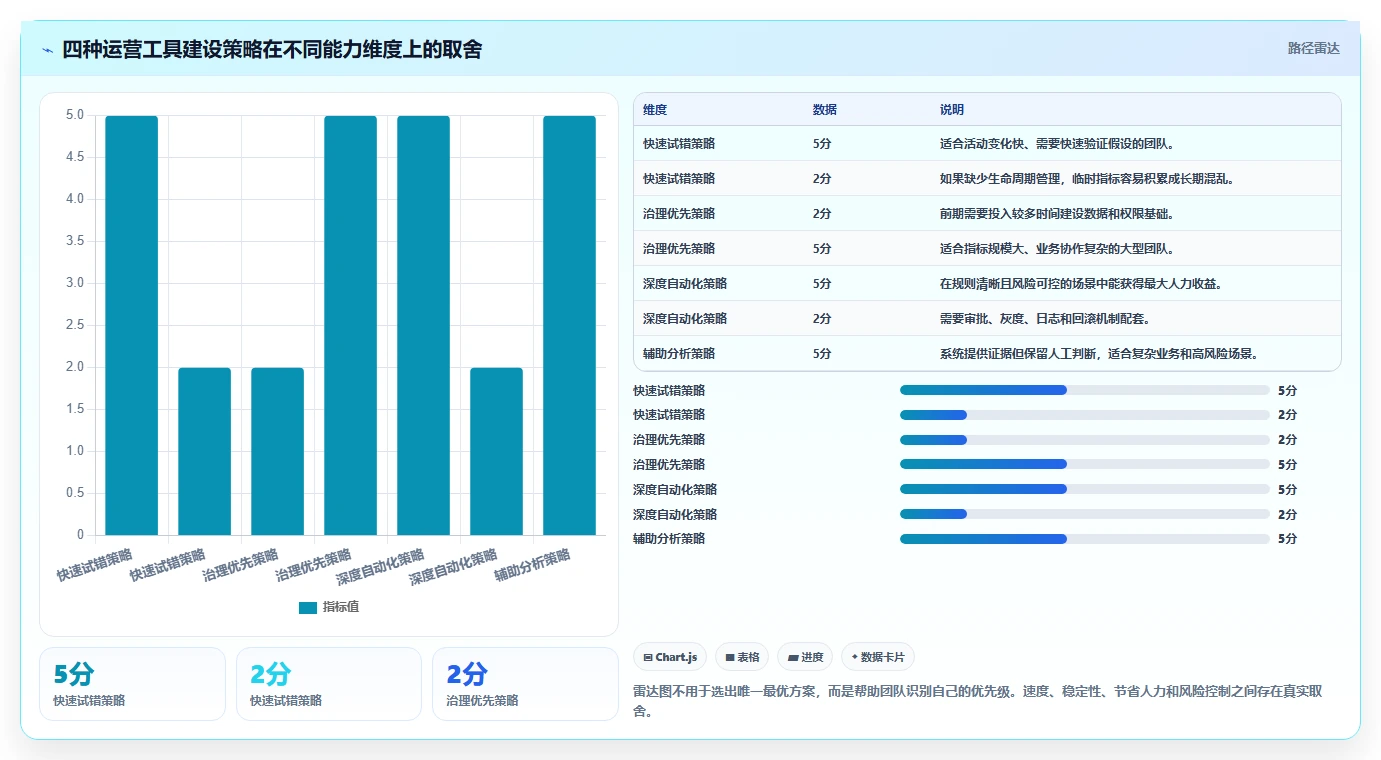Click the 深度自动化策略 chart bar at value 5
Image resolution: width=1381 pixels, height=760 pixels.
click(424, 325)
